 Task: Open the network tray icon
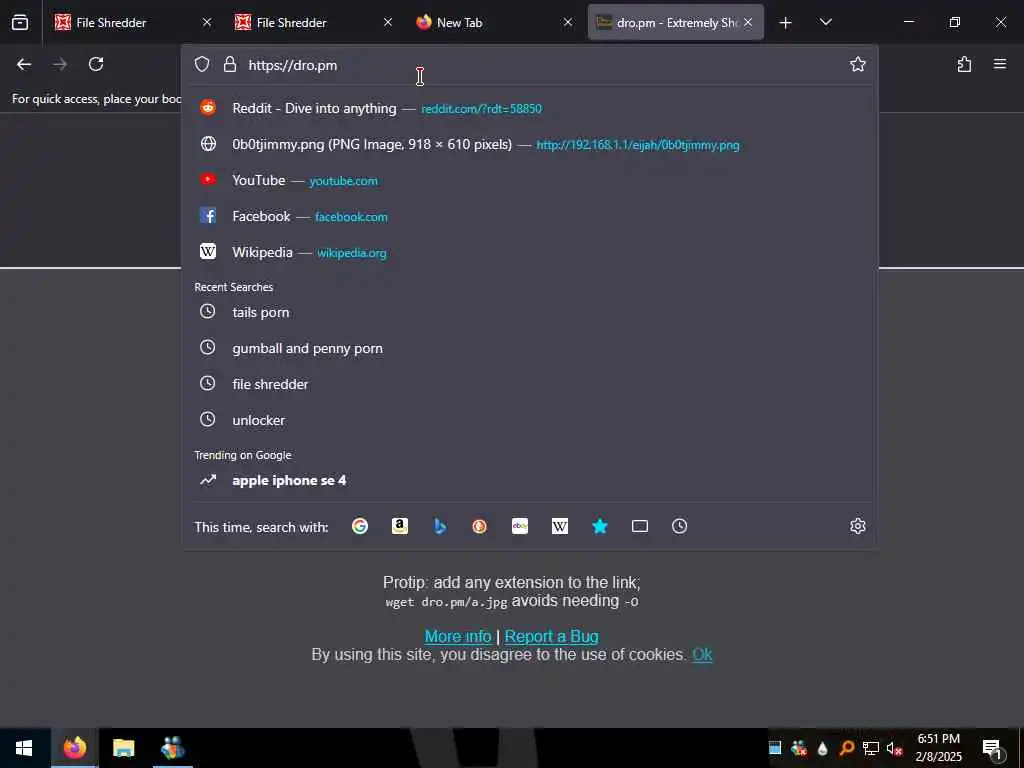(871, 748)
